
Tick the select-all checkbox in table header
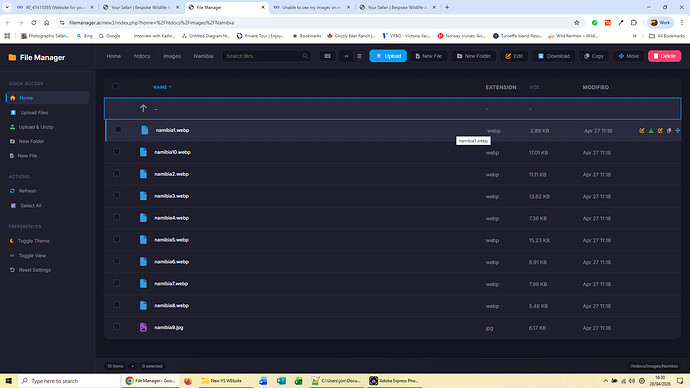116,86
